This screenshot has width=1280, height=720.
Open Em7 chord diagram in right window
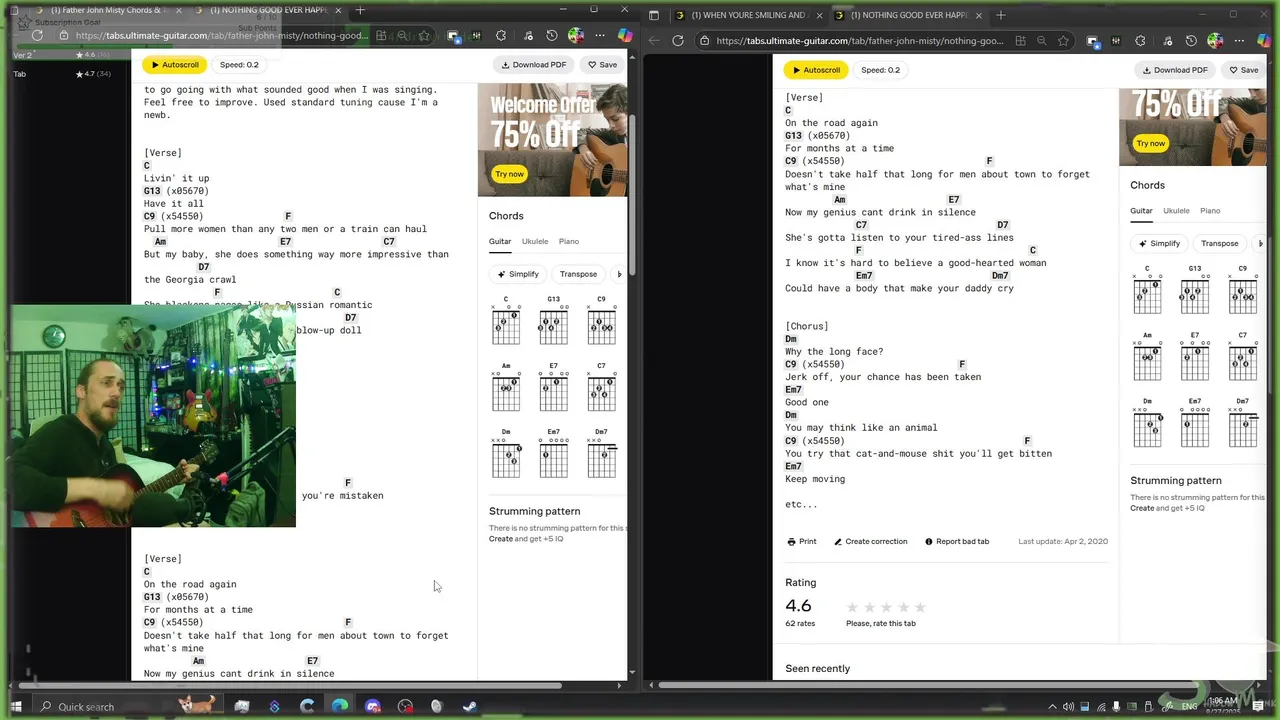point(1195,424)
